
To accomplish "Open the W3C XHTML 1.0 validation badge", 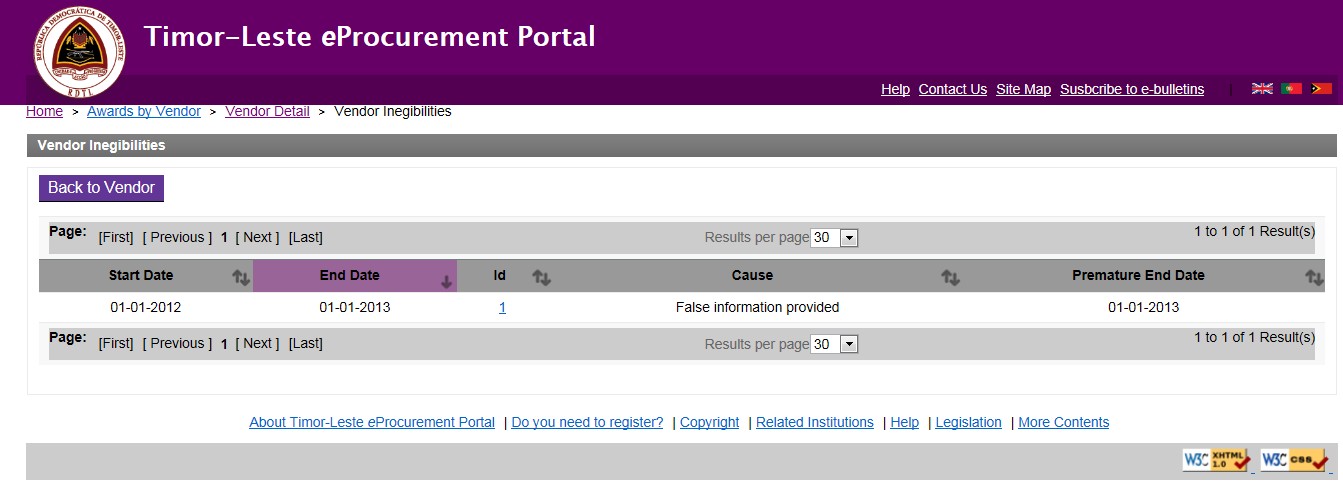I will [x=1216, y=460].
